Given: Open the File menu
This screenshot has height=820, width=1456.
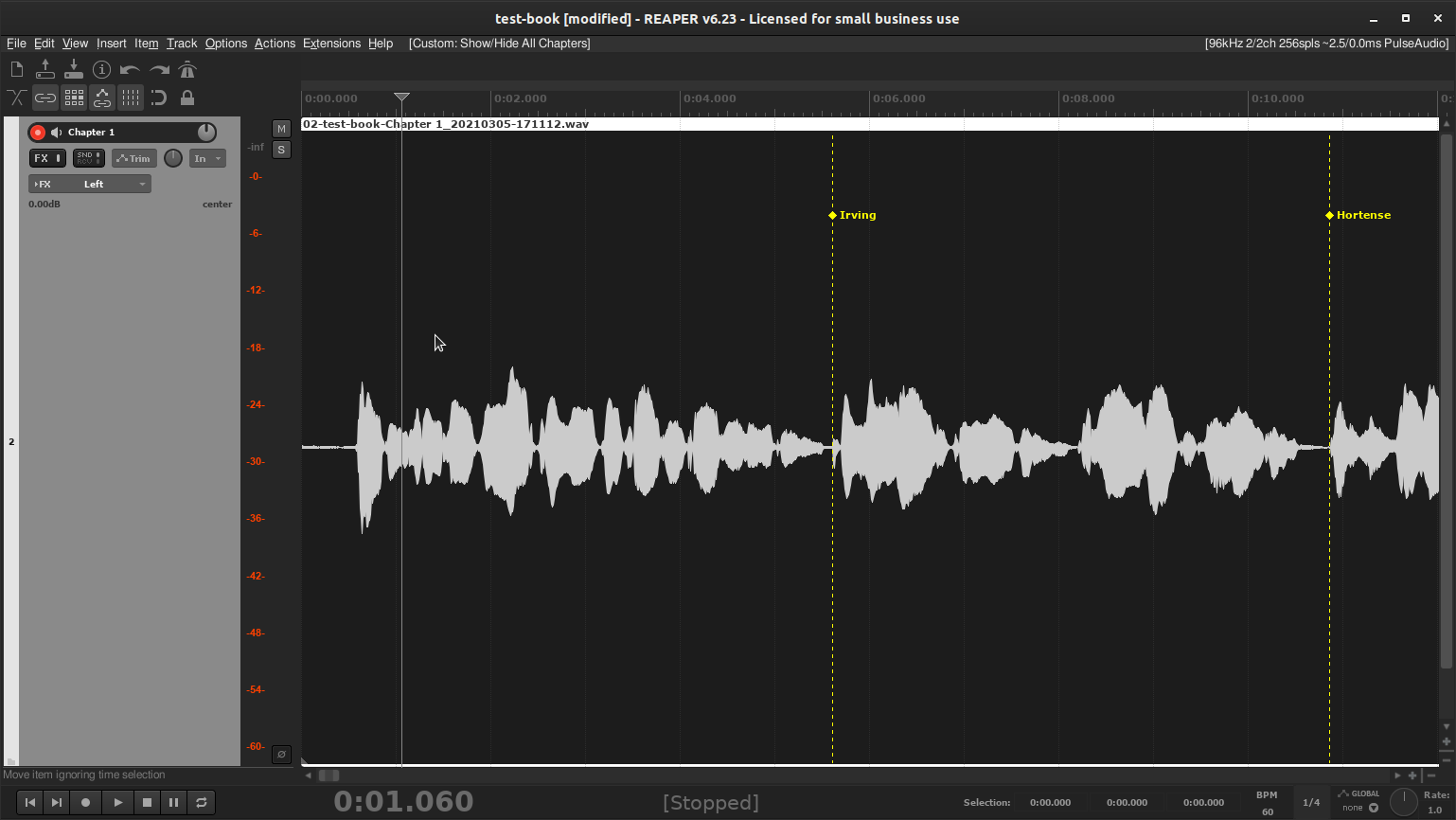Looking at the screenshot, I should tap(16, 44).
